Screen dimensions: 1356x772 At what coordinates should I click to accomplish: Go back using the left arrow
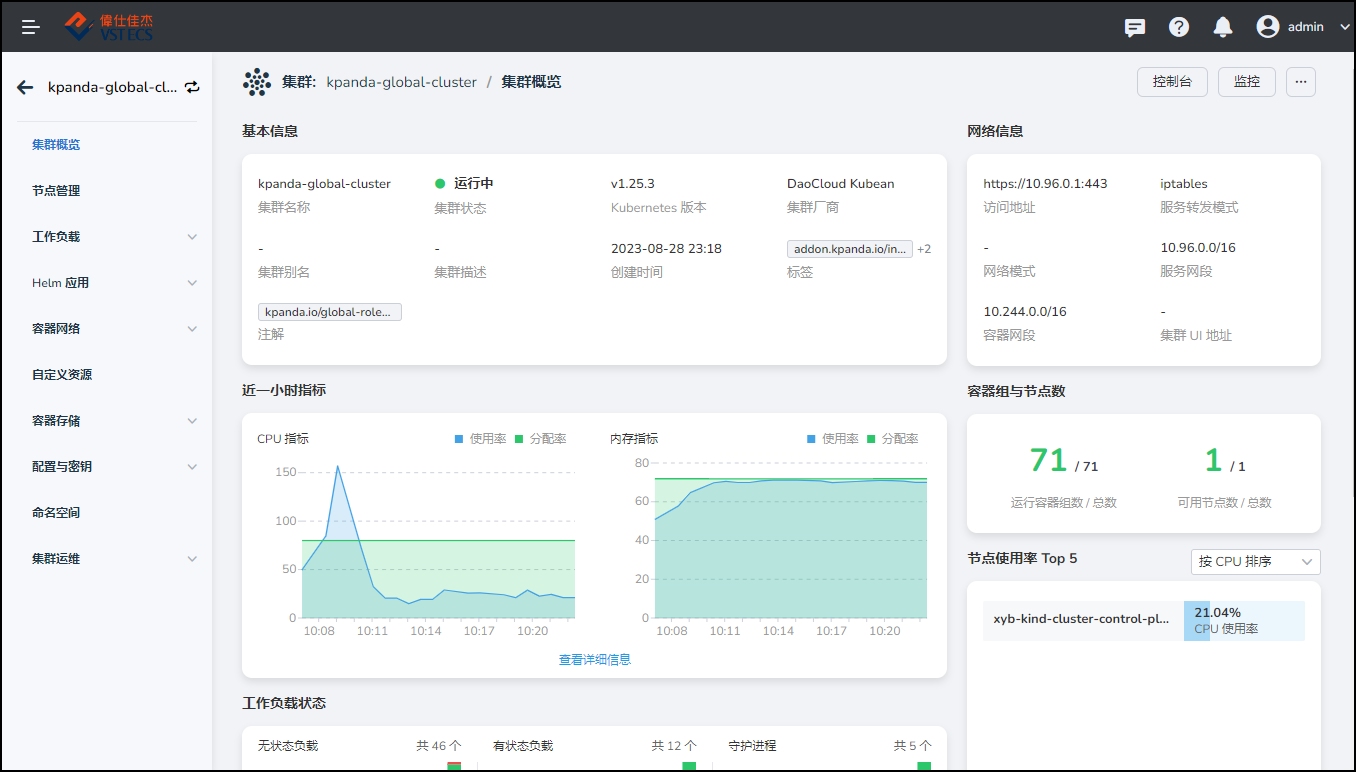coord(25,87)
